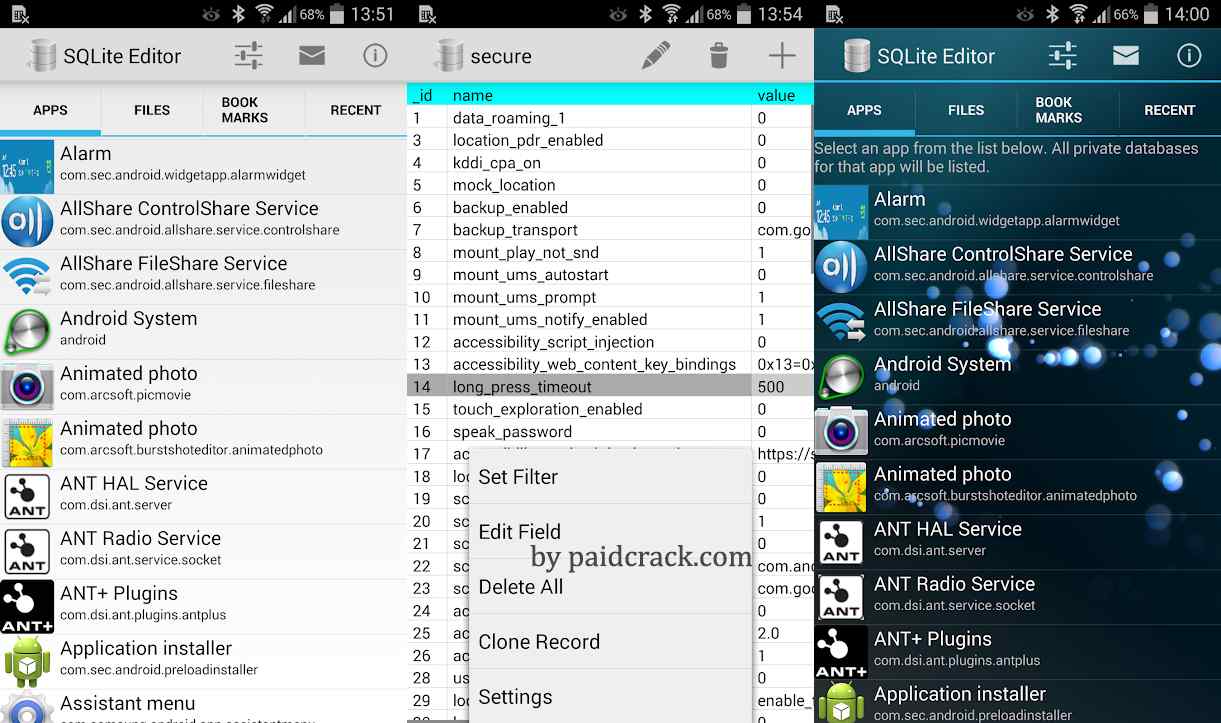
Task: Choose Settings from the context menu
Action: coord(610,697)
